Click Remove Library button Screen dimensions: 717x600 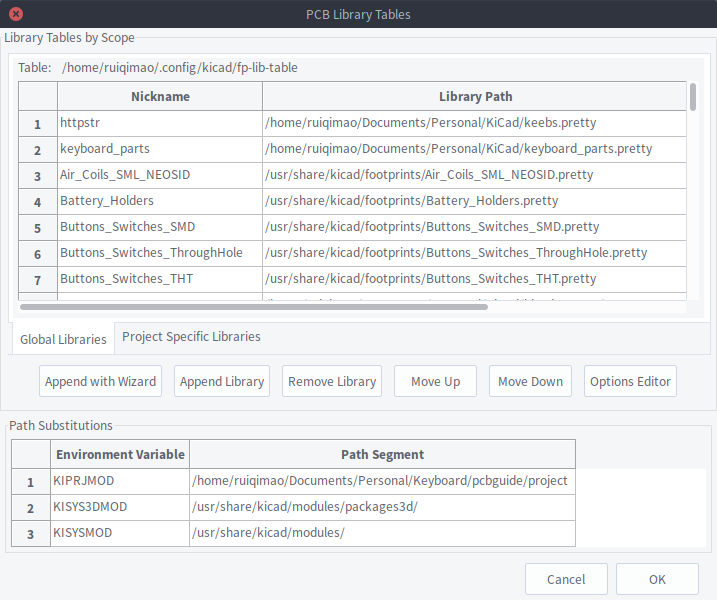[332, 381]
